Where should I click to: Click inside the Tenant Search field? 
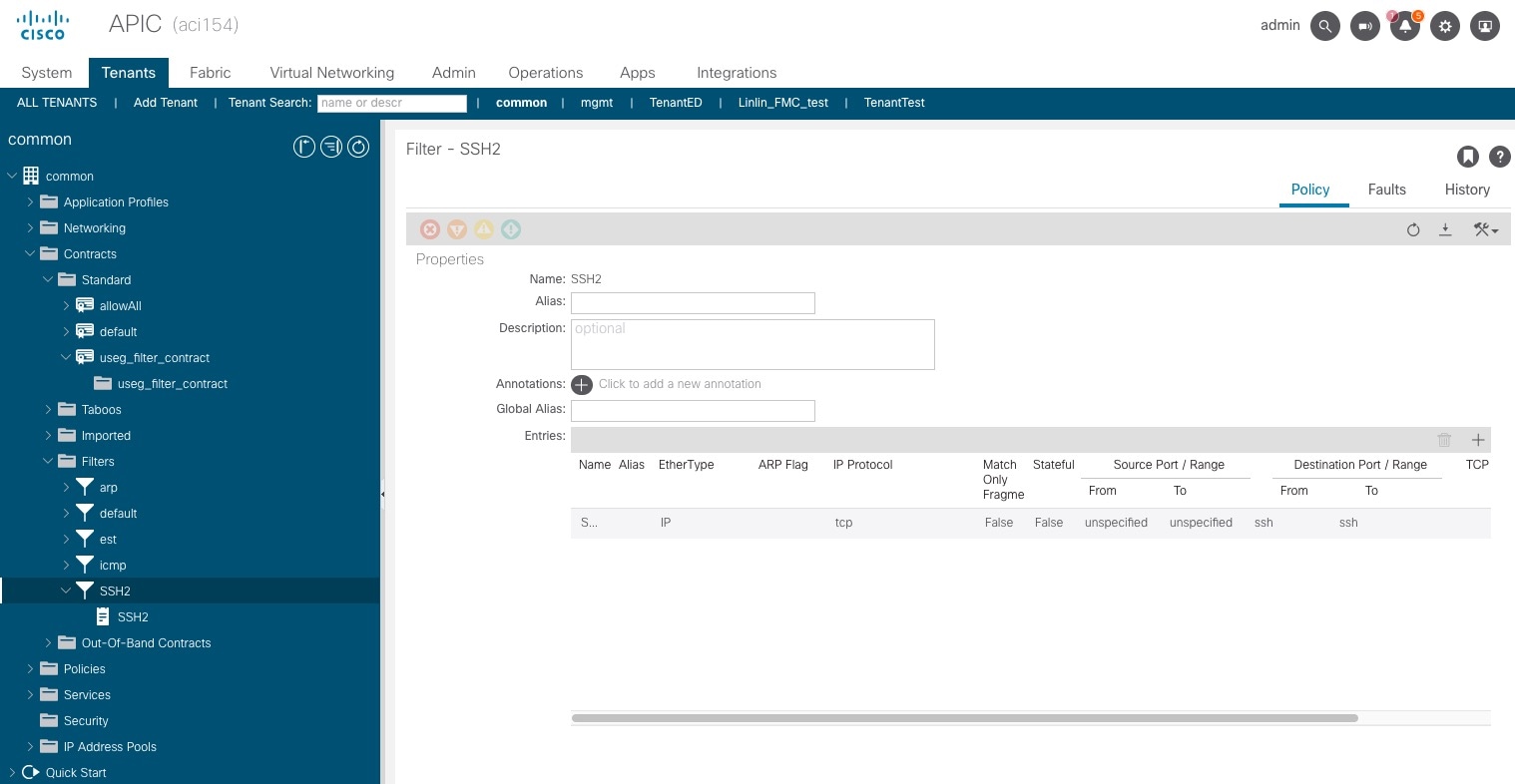392,103
